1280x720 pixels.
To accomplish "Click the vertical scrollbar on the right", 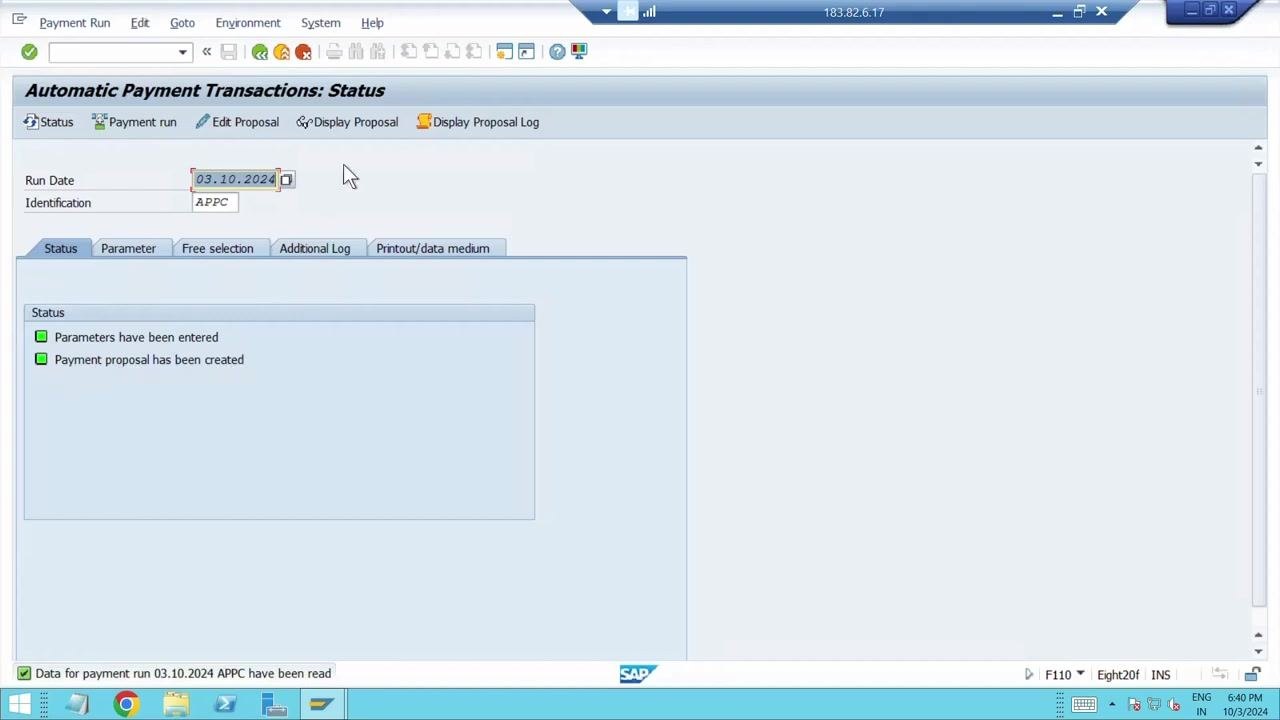I will (1258, 390).
